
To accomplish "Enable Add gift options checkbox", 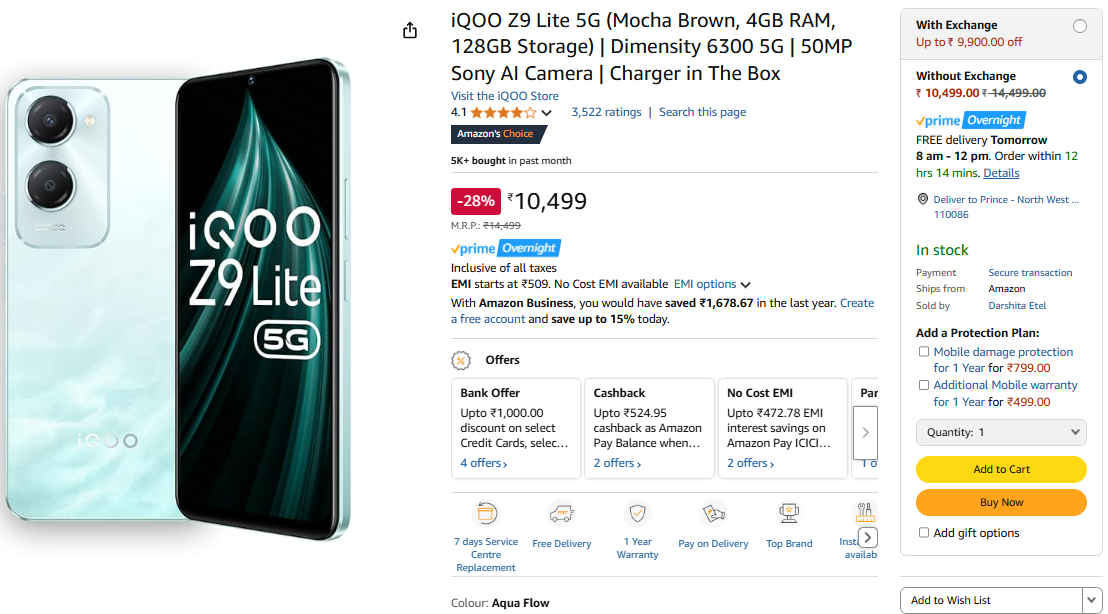I will tap(924, 533).
